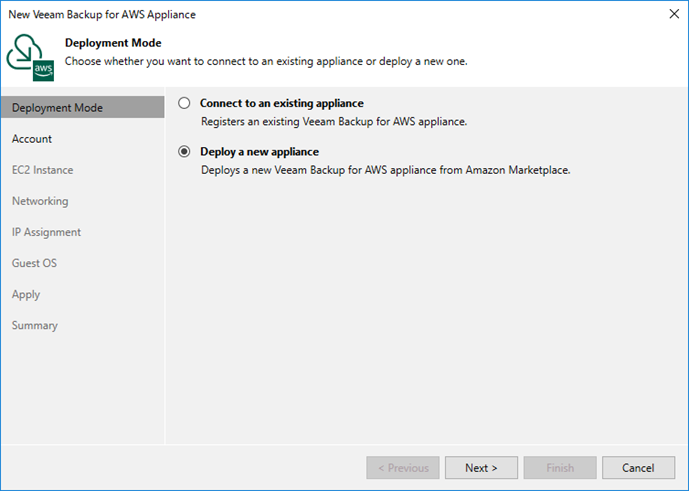Click the Cancel button
The height and width of the screenshot is (491, 689).
pyautogui.click(x=638, y=468)
